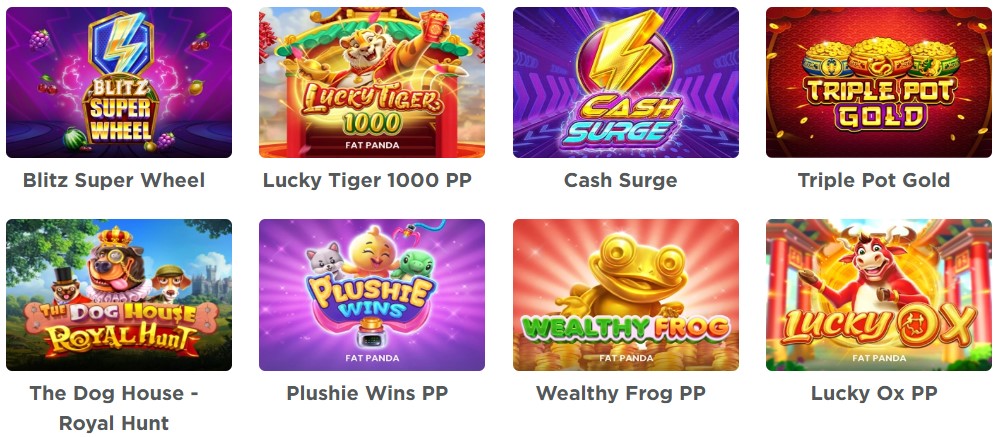Open the Plushie Wins game thumbnail
The image size is (999, 437).
point(372,295)
